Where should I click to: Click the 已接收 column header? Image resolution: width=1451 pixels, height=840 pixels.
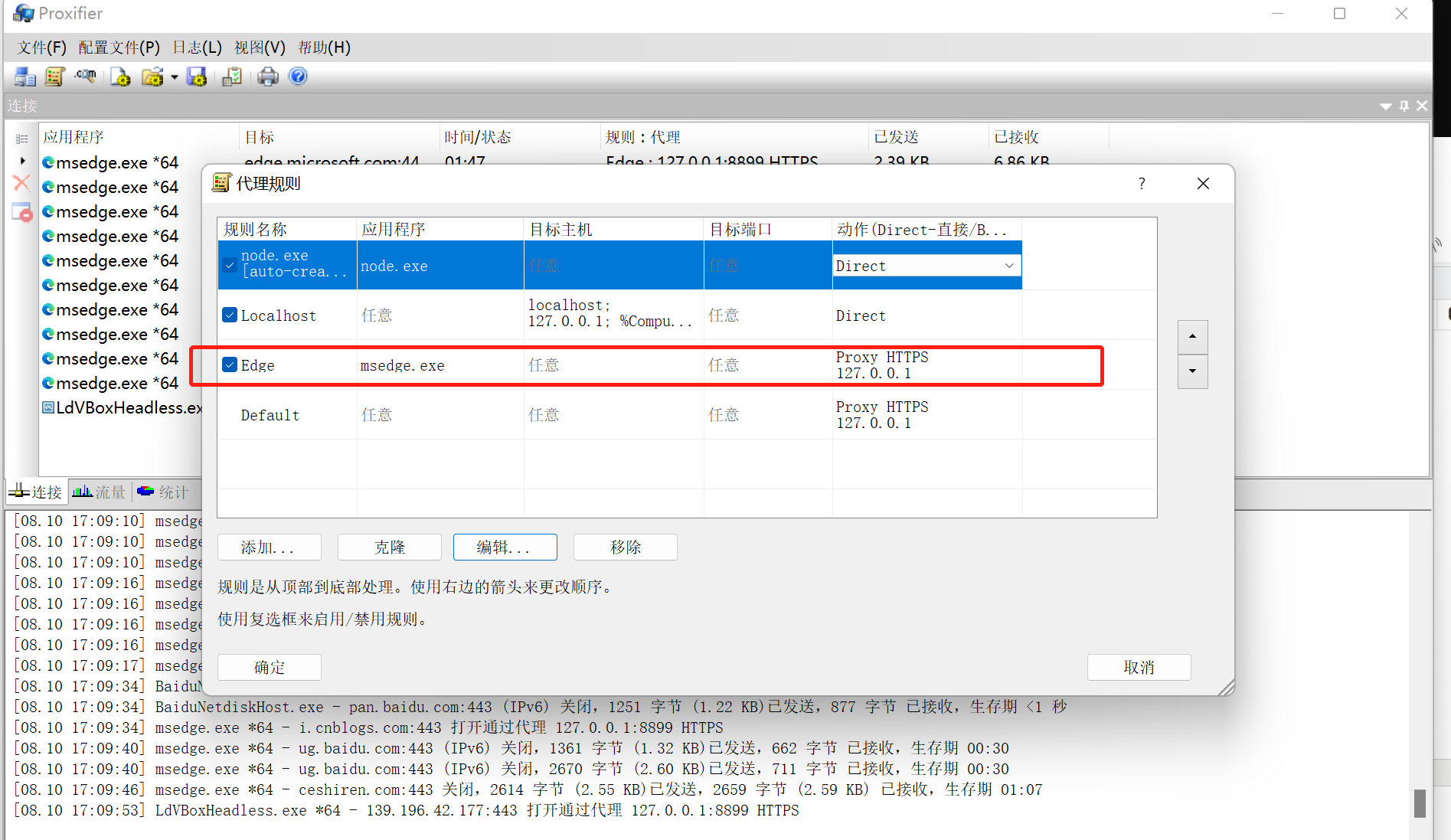tap(1049, 137)
